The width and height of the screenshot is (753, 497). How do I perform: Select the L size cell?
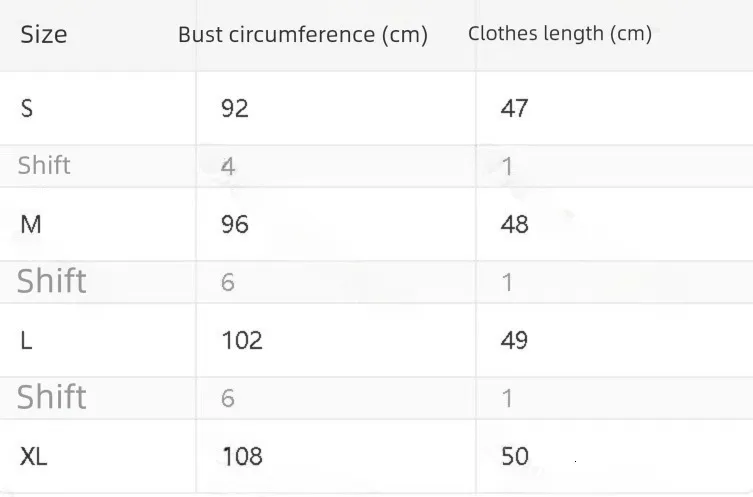point(27,340)
